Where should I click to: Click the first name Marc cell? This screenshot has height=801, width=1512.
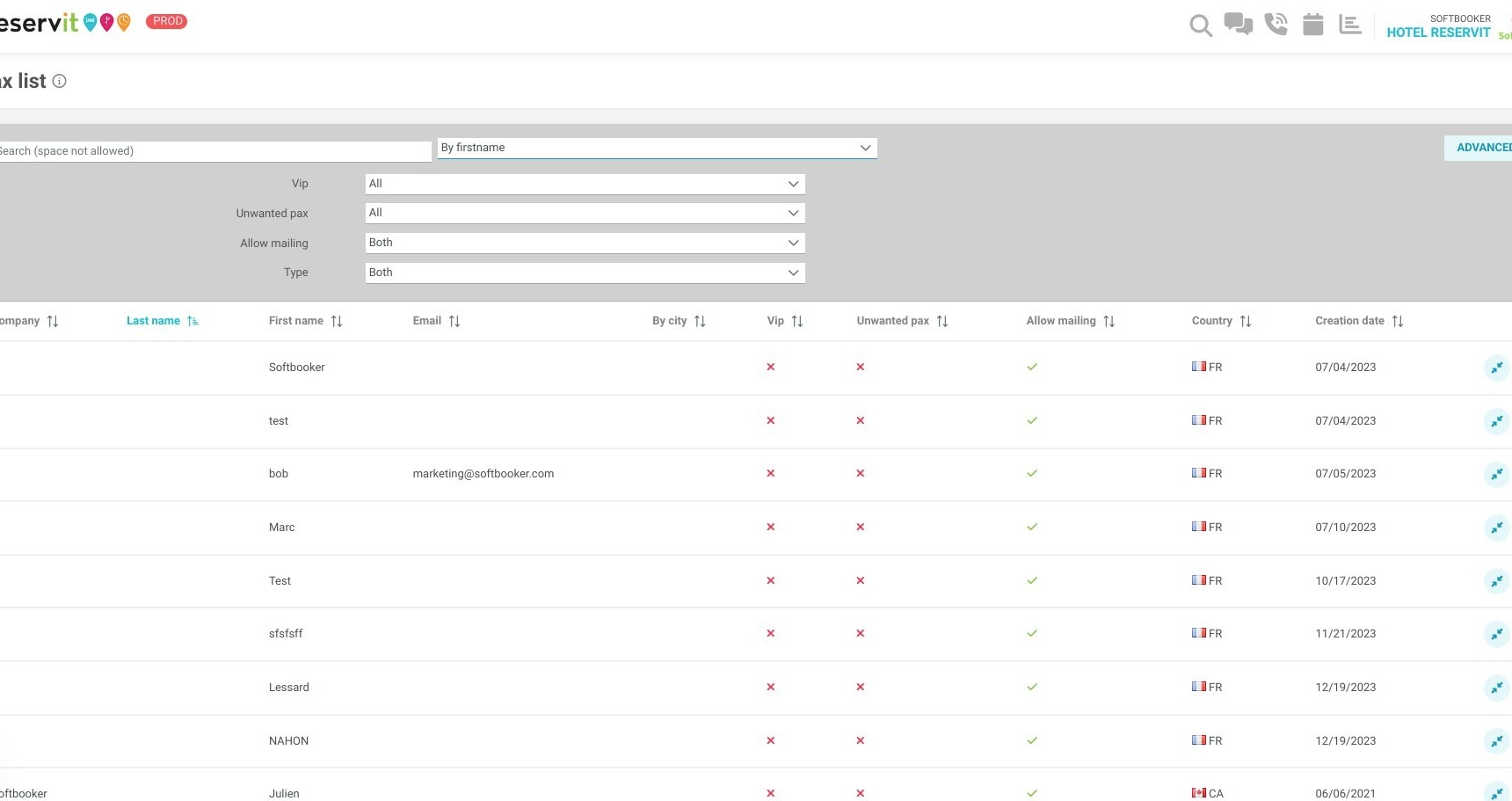coord(282,528)
